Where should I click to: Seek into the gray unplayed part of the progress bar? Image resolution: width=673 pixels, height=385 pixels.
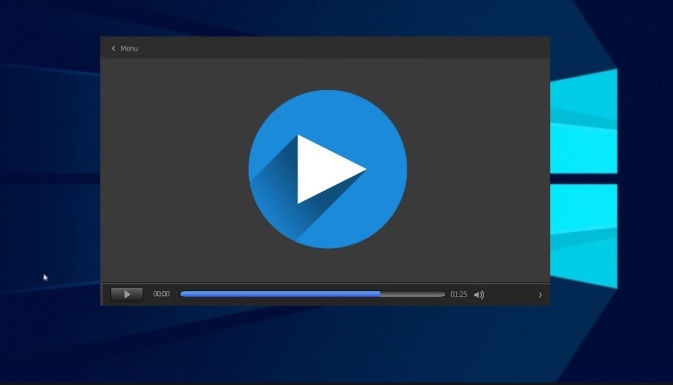point(412,294)
